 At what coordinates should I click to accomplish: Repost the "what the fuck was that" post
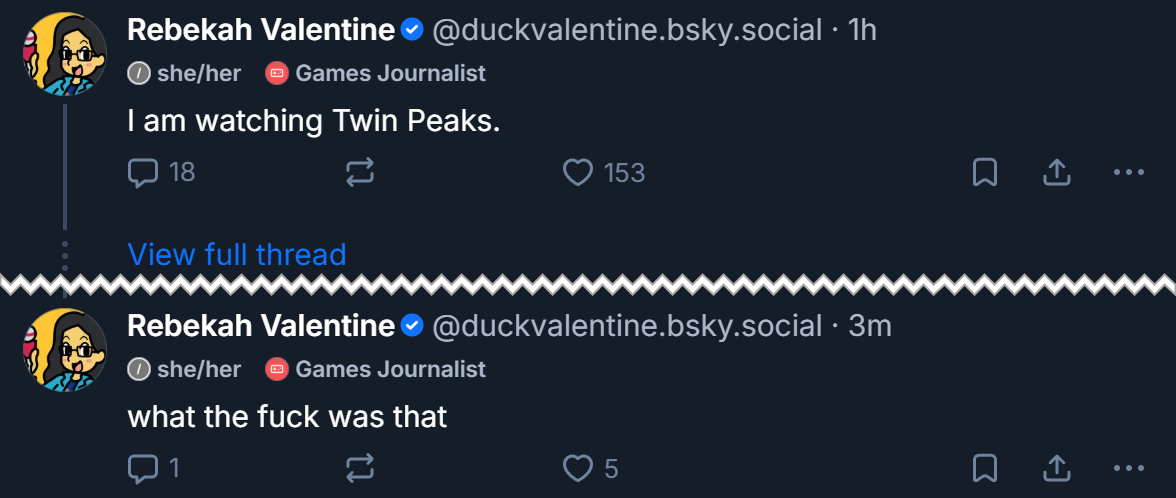point(360,468)
